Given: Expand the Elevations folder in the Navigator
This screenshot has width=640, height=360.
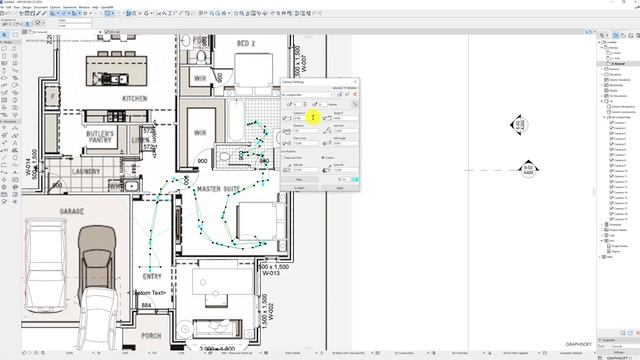Looking at the screenshot, I should click(602, 74).
